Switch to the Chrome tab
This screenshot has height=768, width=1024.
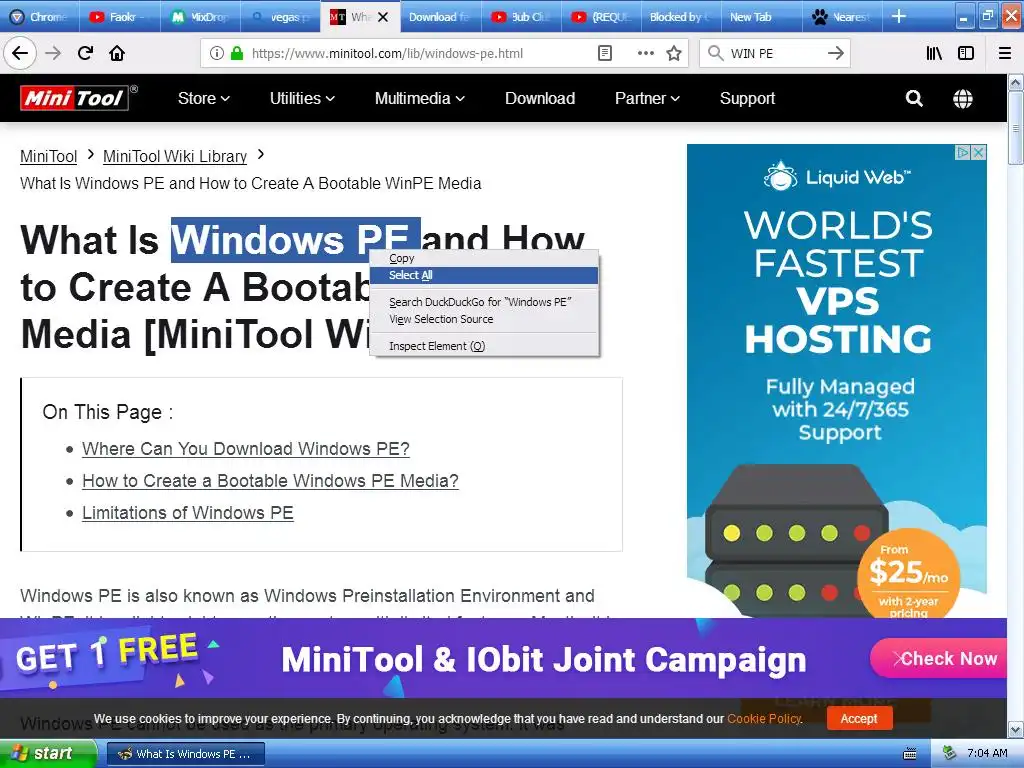pyautogui.click(x=39, y=17)
